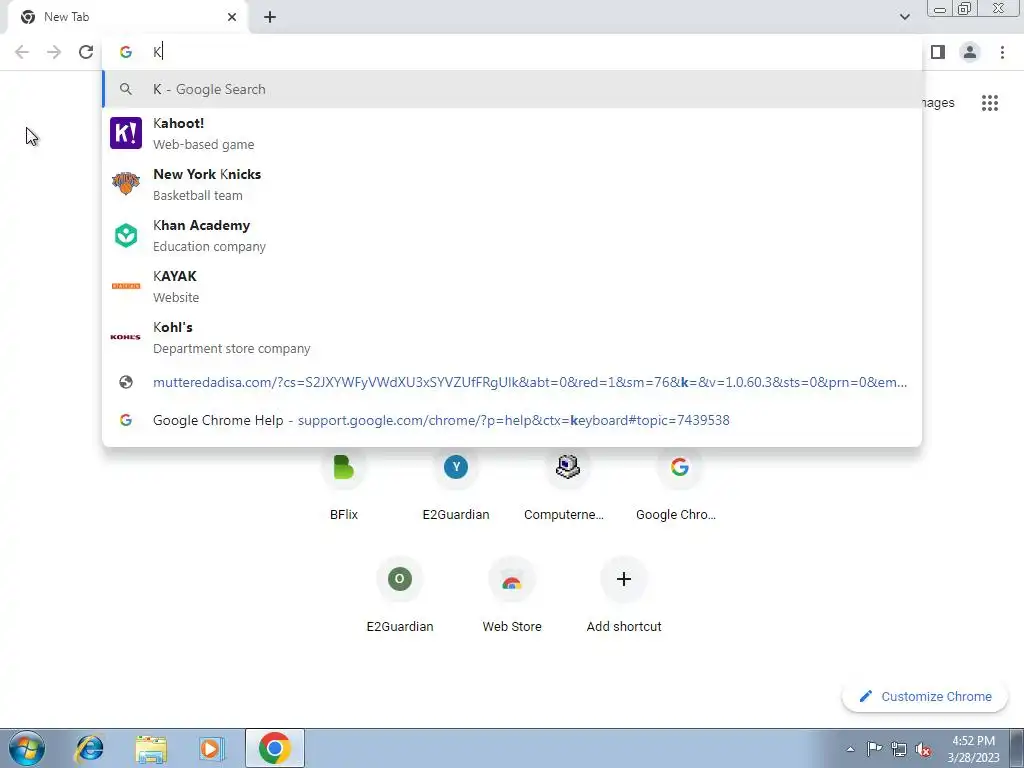Open the Windows Start orb
Screen dimensions: 1024x768
pyautogui.click(x=27, y=748)
